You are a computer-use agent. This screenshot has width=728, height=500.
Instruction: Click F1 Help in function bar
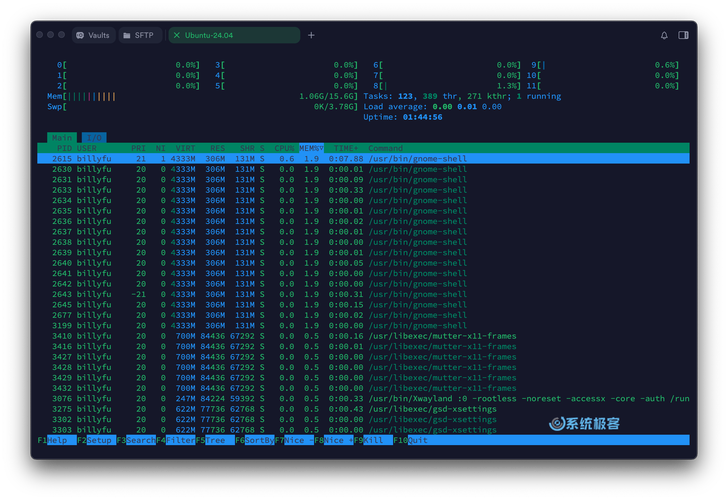pos(57,440)
